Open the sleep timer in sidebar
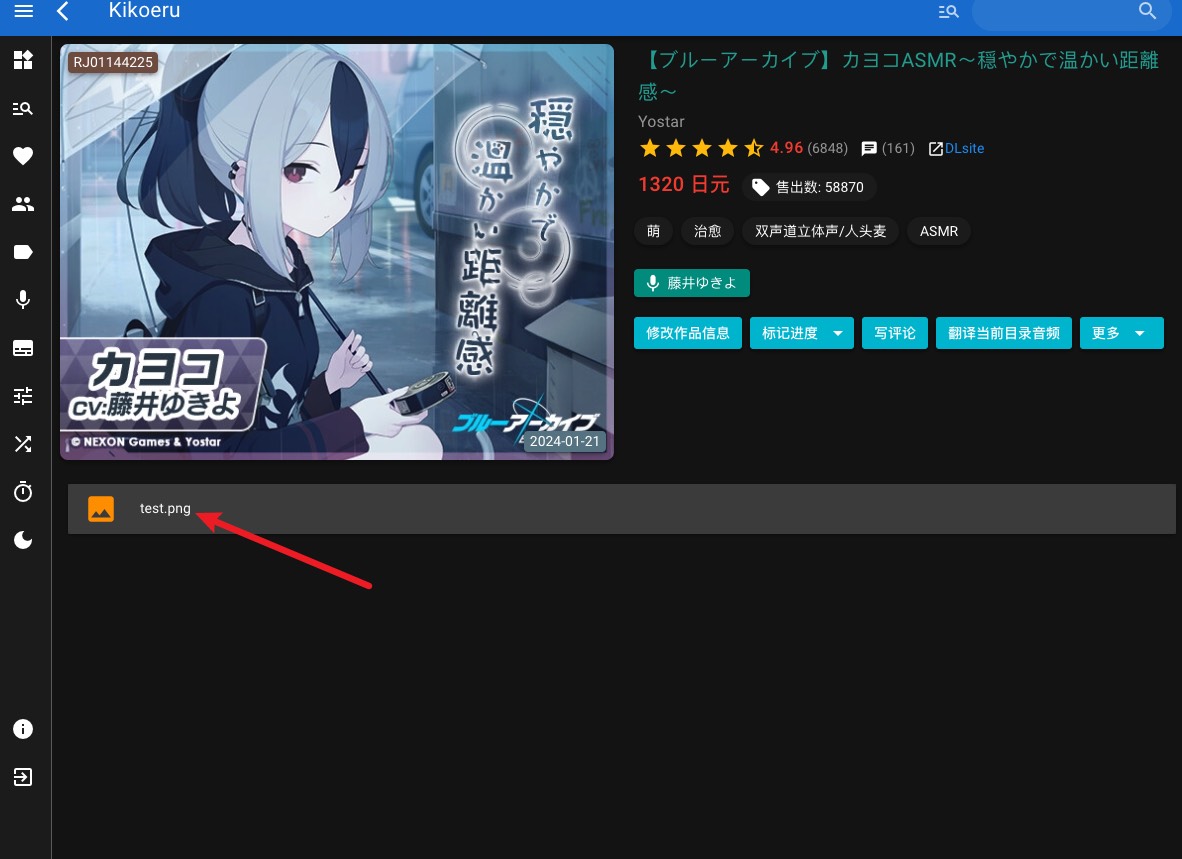The height and width of the screenshot is (859, 1182). click(23, 492)
